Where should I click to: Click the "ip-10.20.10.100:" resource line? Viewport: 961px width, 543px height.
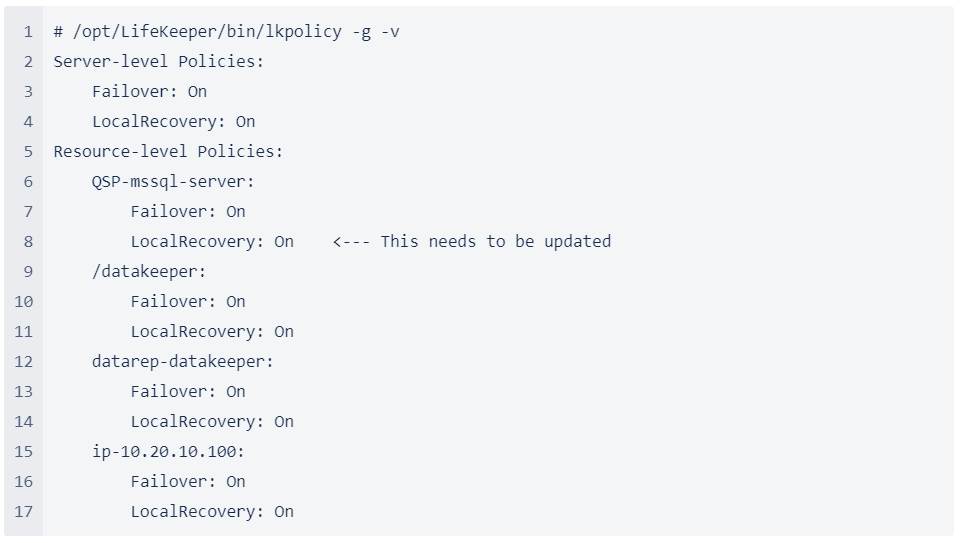(168, 451)
